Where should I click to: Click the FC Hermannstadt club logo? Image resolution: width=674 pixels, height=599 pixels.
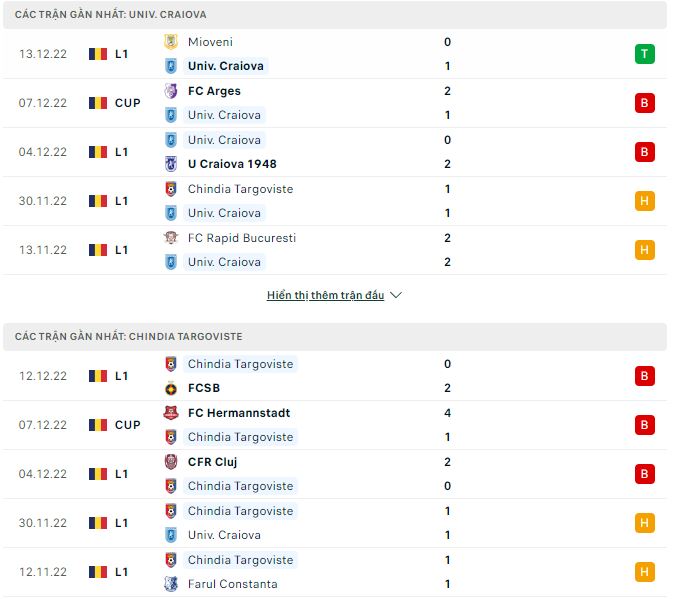coord(171,413)
